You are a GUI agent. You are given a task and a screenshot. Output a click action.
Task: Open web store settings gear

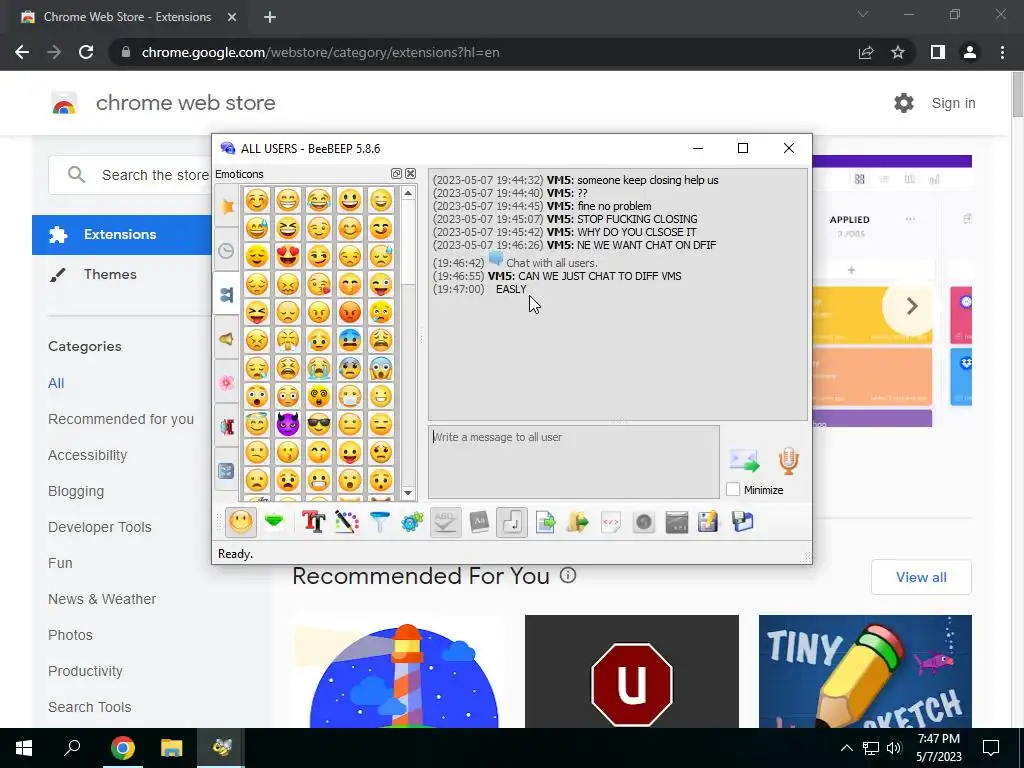coord(904,103)
